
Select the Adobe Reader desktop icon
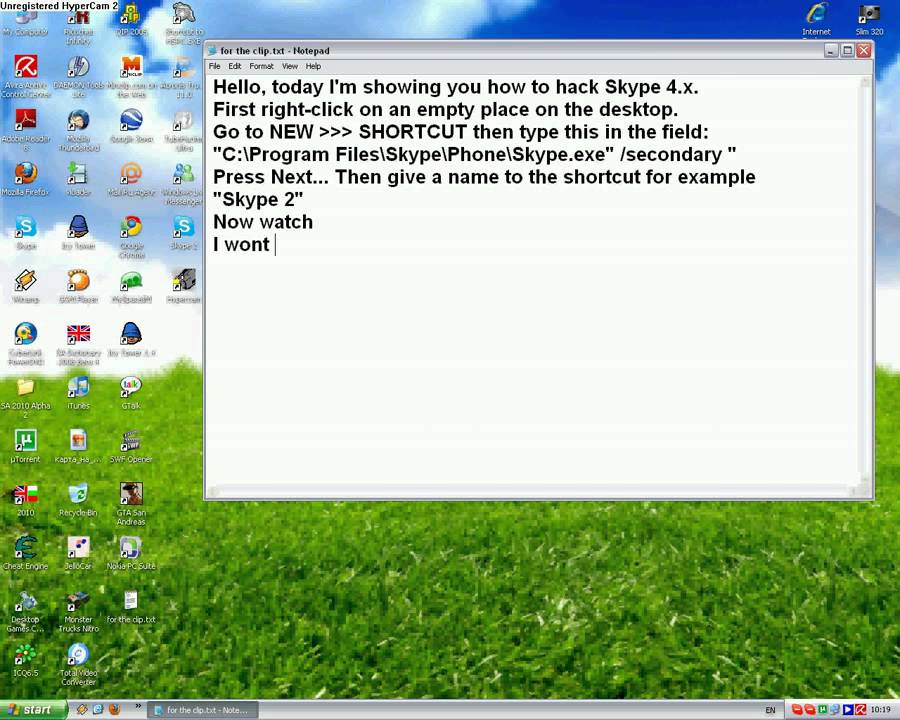point(26,130)
